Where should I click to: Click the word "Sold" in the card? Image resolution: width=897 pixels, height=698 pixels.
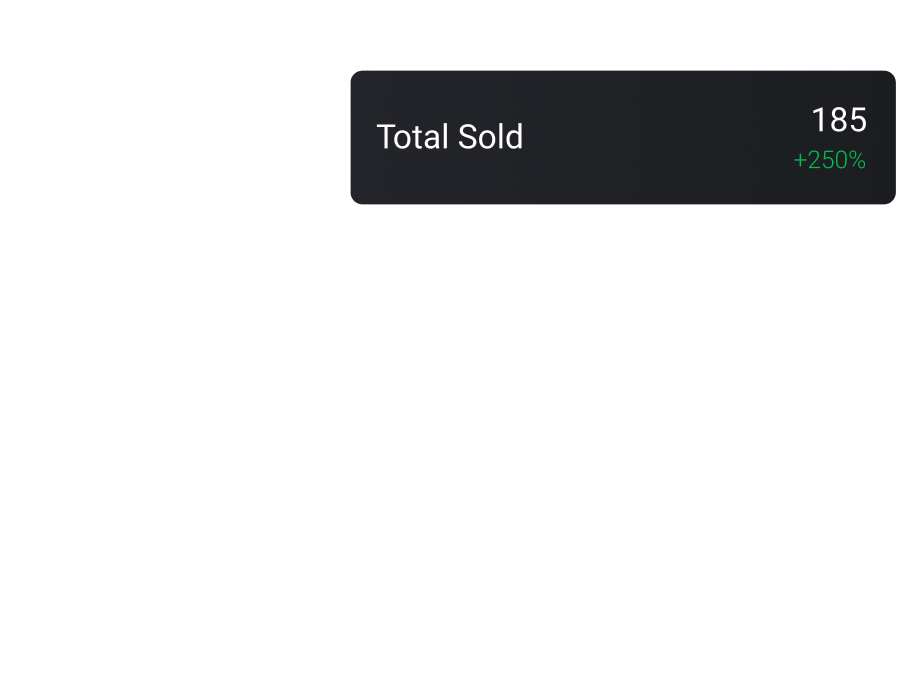(490, 137)
